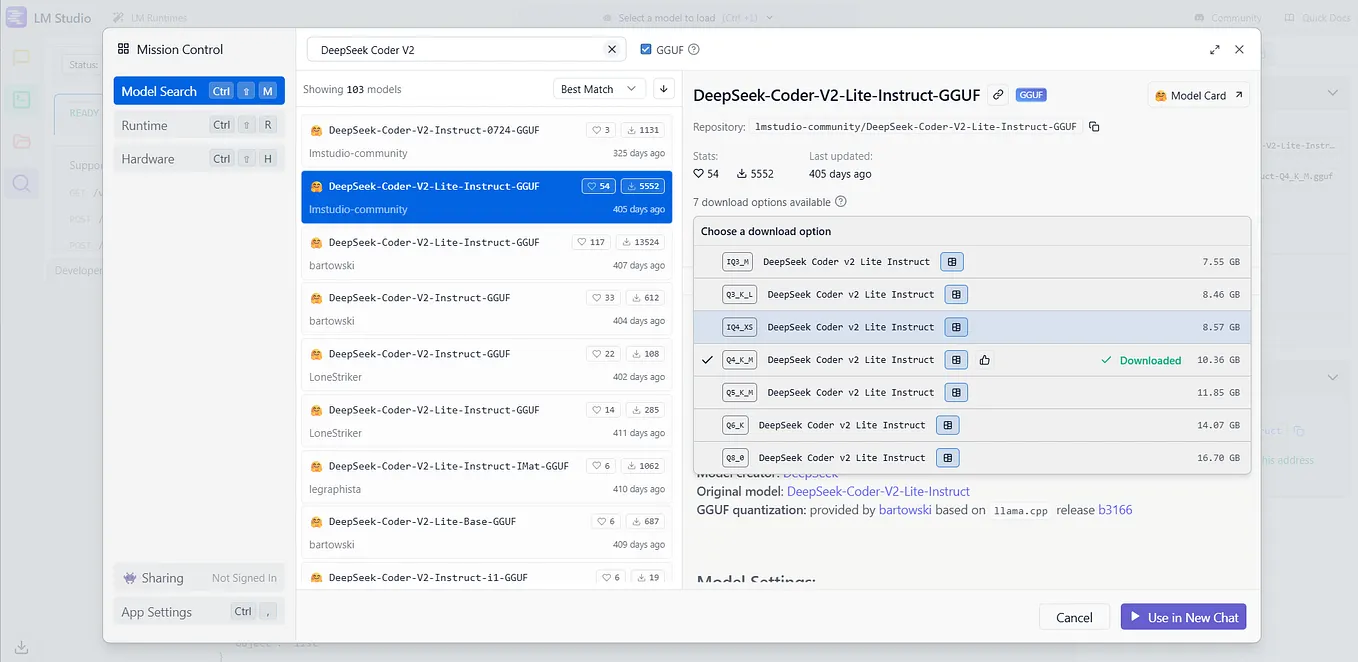
Task: Open the My Models folder icon in sidebar
Action: pyautogui.click(x=22, y=141)
